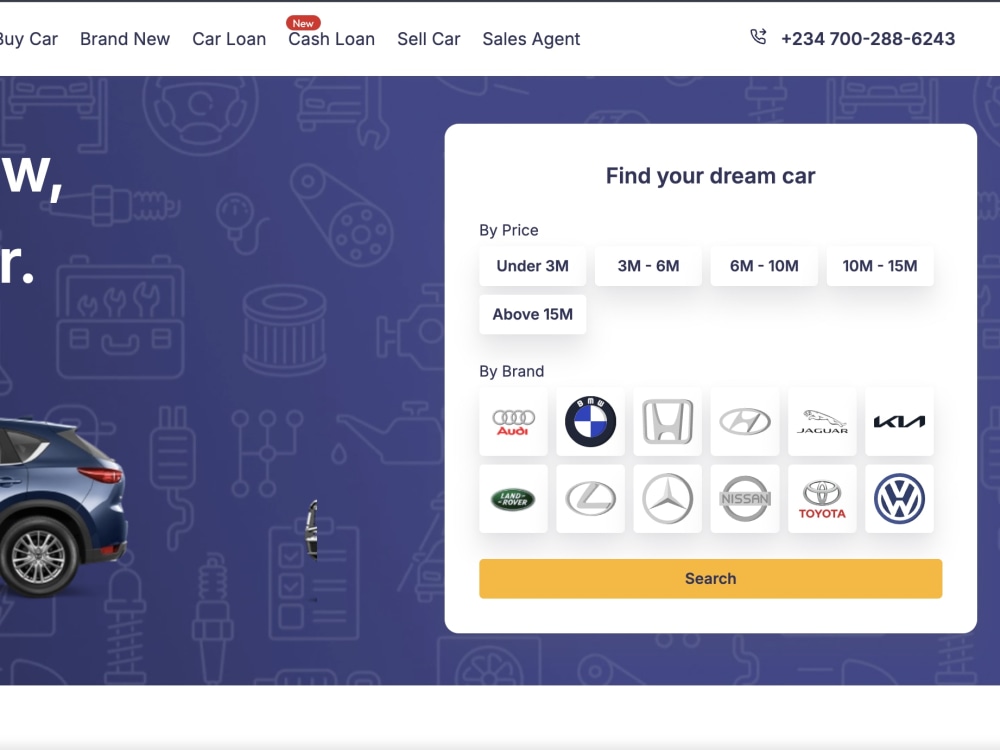
Task: Open the Buy Car menu item
Action: coord(29,39)
